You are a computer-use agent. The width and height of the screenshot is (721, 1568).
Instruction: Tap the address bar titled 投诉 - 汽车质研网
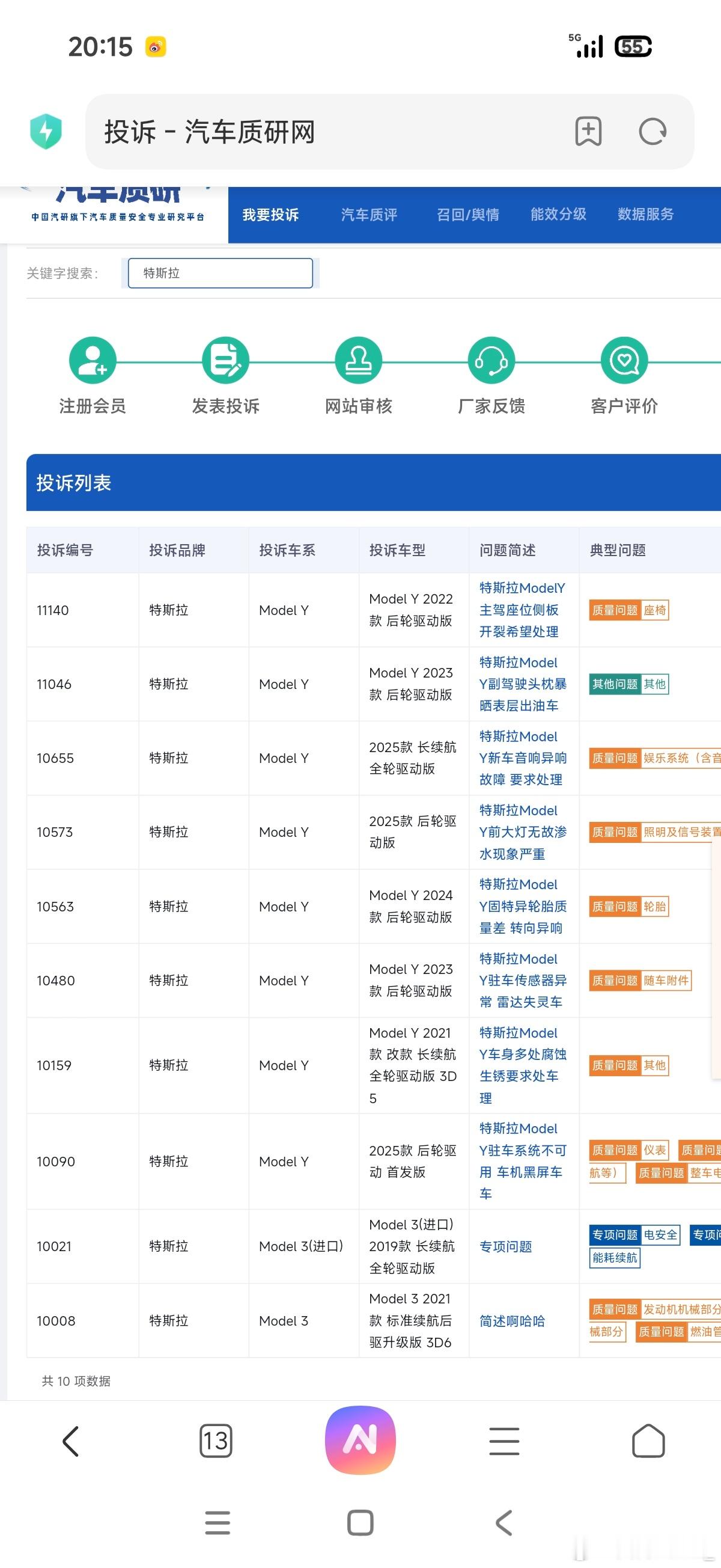(x=389, y=132)
